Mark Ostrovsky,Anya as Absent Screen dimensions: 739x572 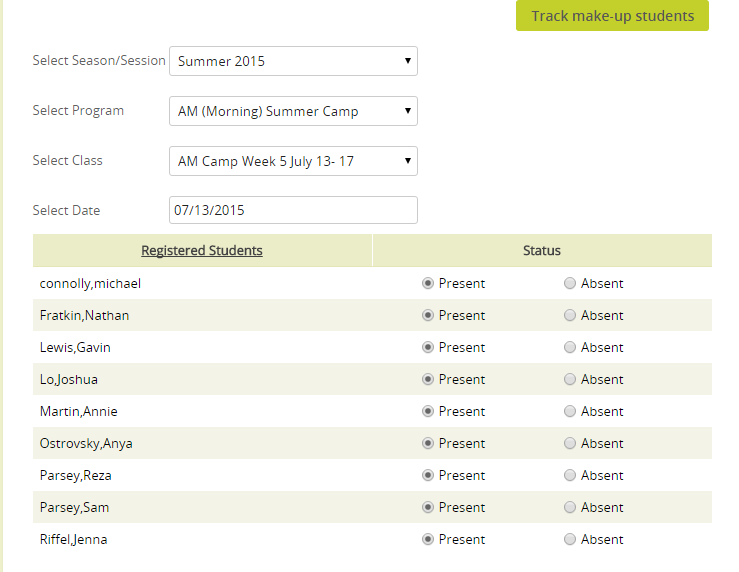coord(570,443)
